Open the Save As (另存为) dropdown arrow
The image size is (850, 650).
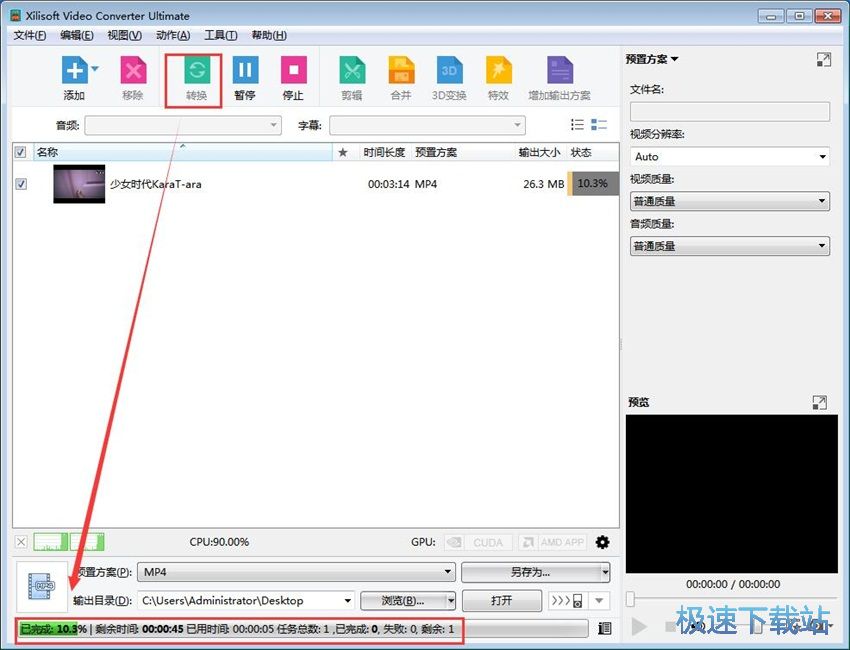coord(605,572)
